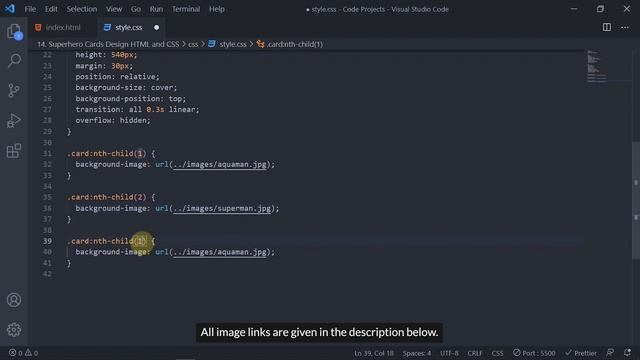Click on 'background-size: cover;' line
The height and width of the screenshot is (360, 640).
click(x=126, y=88)
